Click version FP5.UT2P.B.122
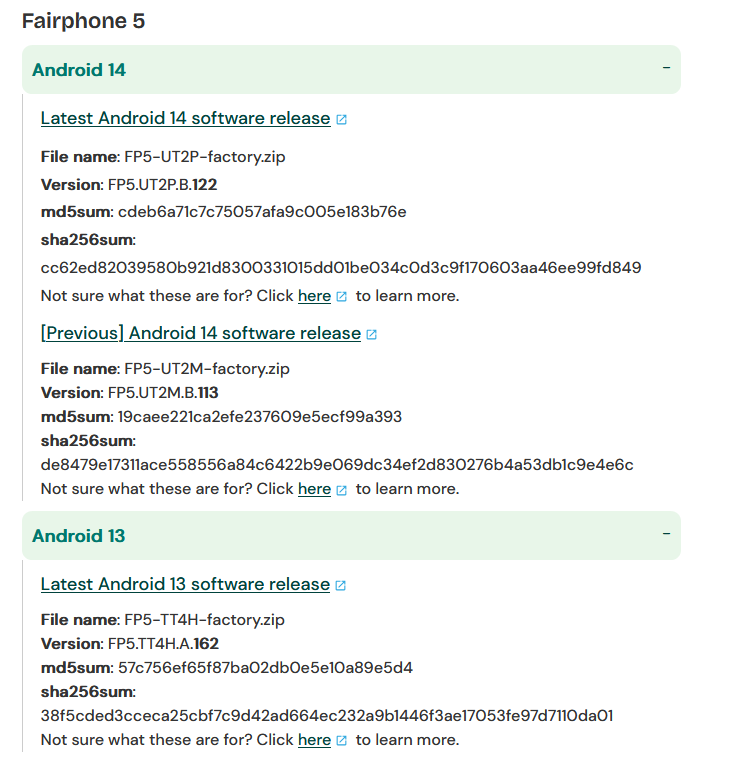This screenshot has height=783, width=745. [162, 185]
